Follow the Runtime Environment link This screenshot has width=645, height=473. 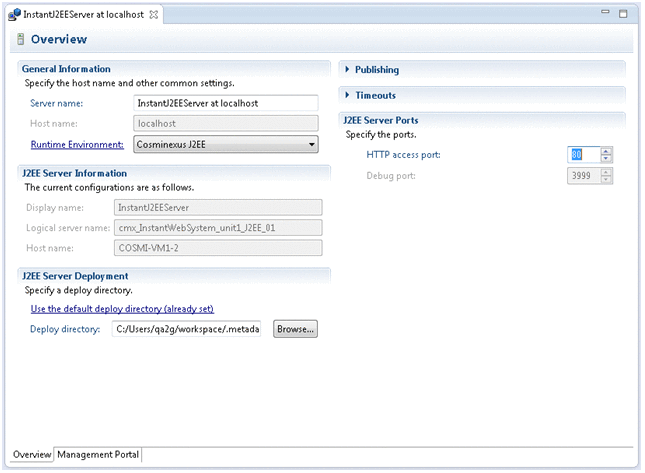[x=77, y=145]
